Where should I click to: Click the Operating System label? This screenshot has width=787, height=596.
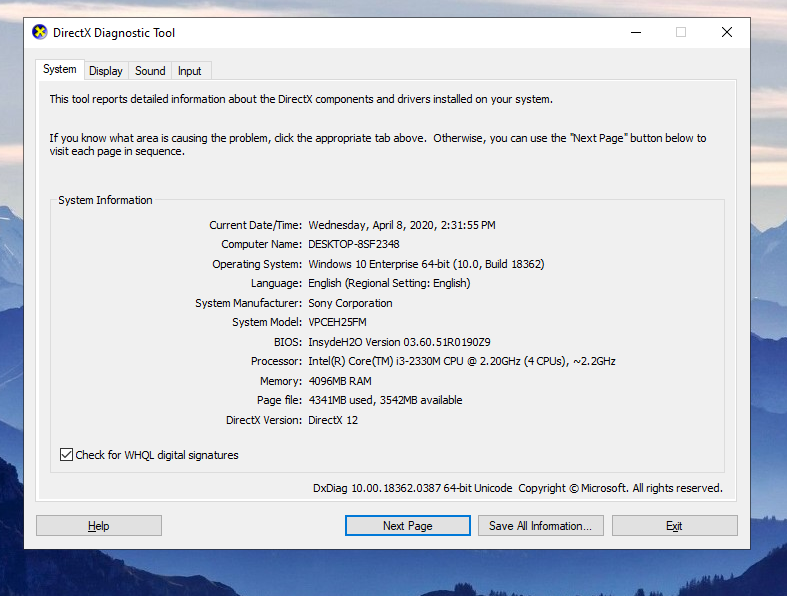click(257, 264)
